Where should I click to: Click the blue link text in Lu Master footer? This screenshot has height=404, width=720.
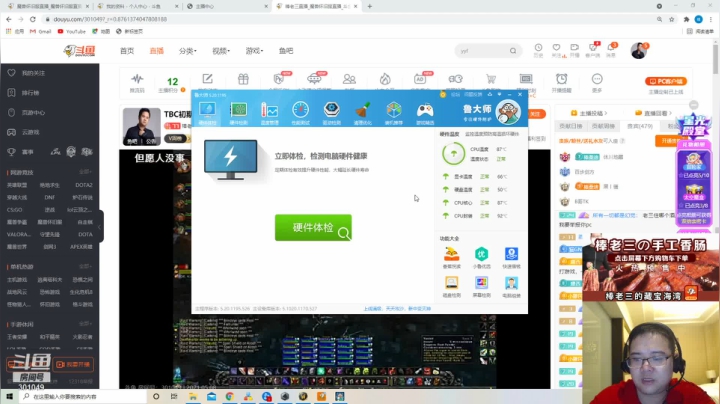click(x=397, y=309)
